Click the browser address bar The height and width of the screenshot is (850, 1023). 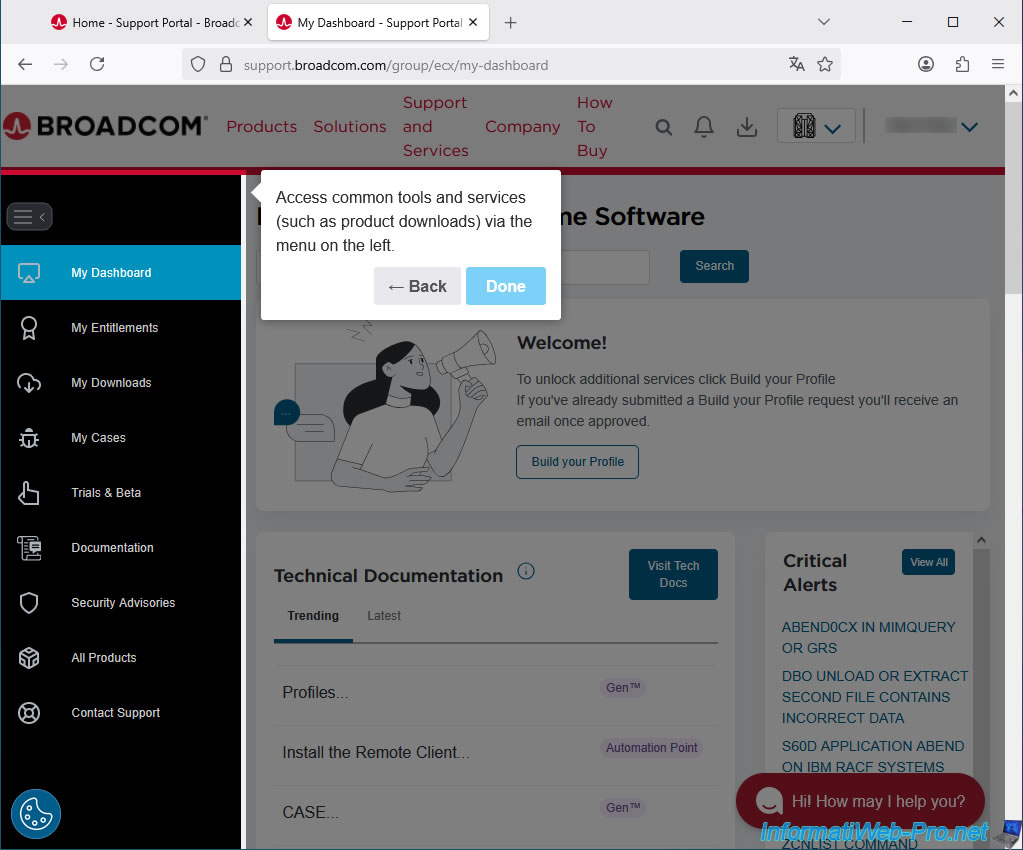[500, 65]
